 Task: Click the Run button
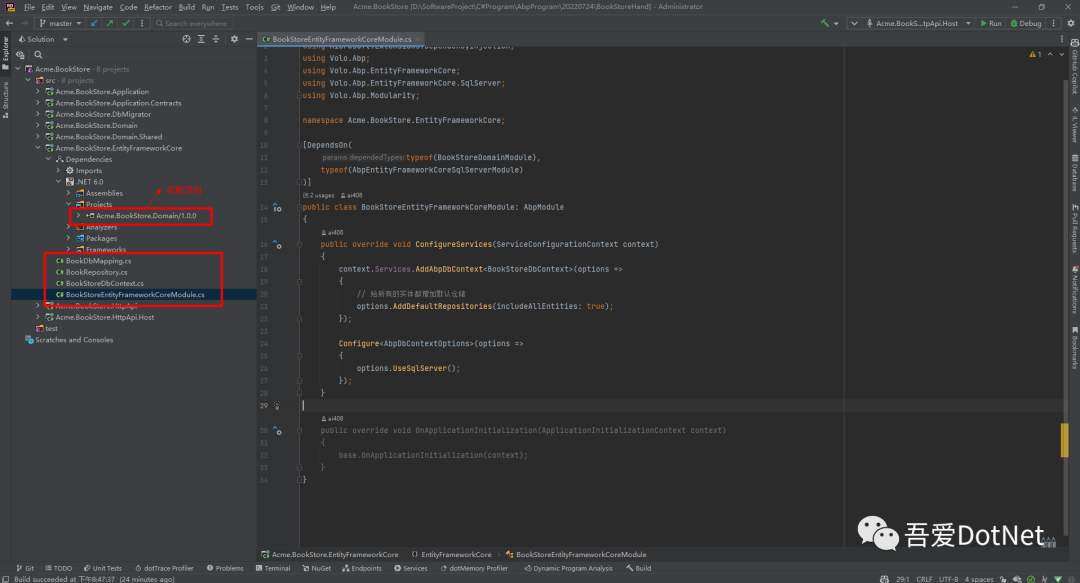tap(991, 23)
